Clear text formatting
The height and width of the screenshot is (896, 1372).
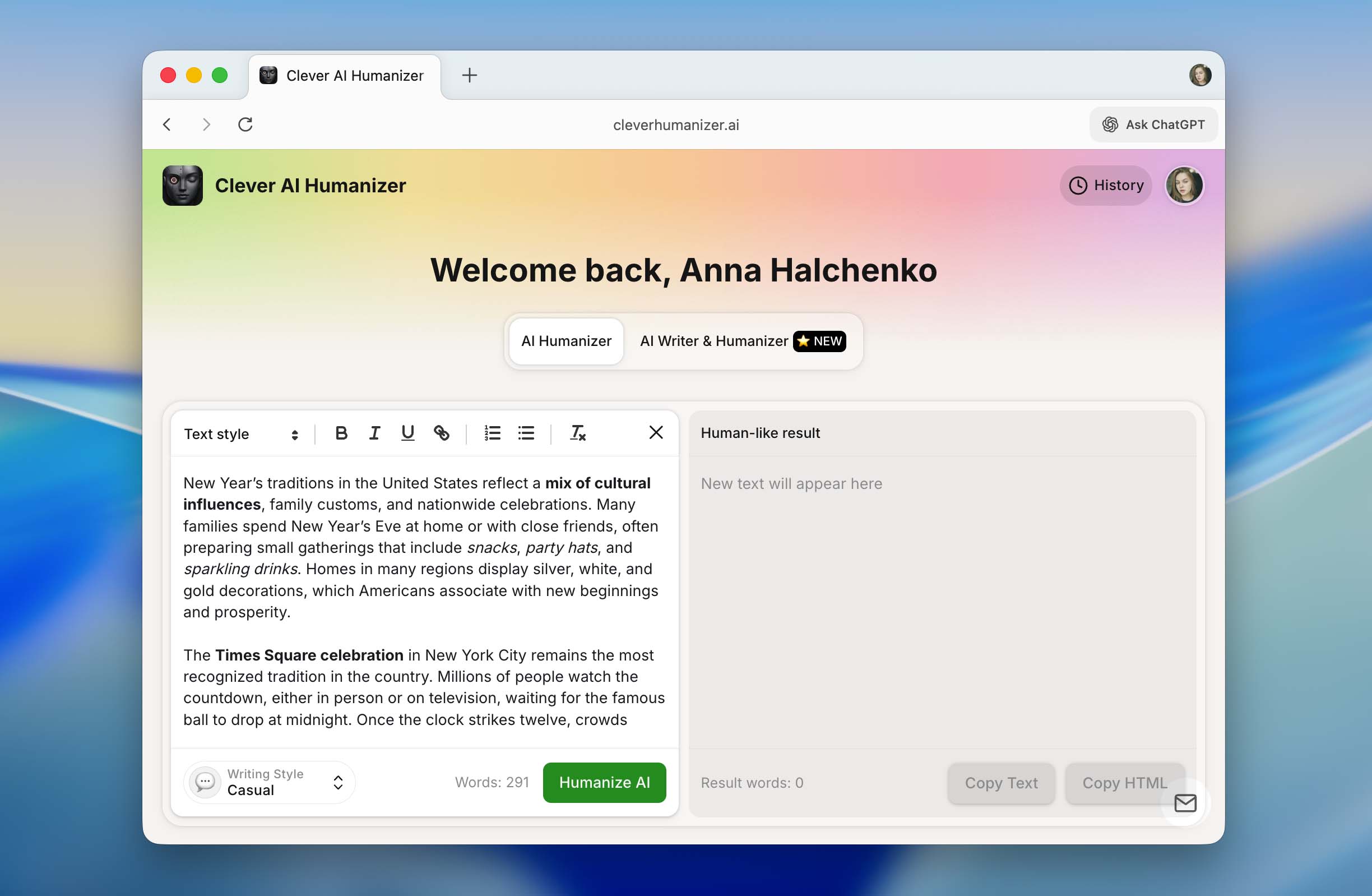point(578,433)
